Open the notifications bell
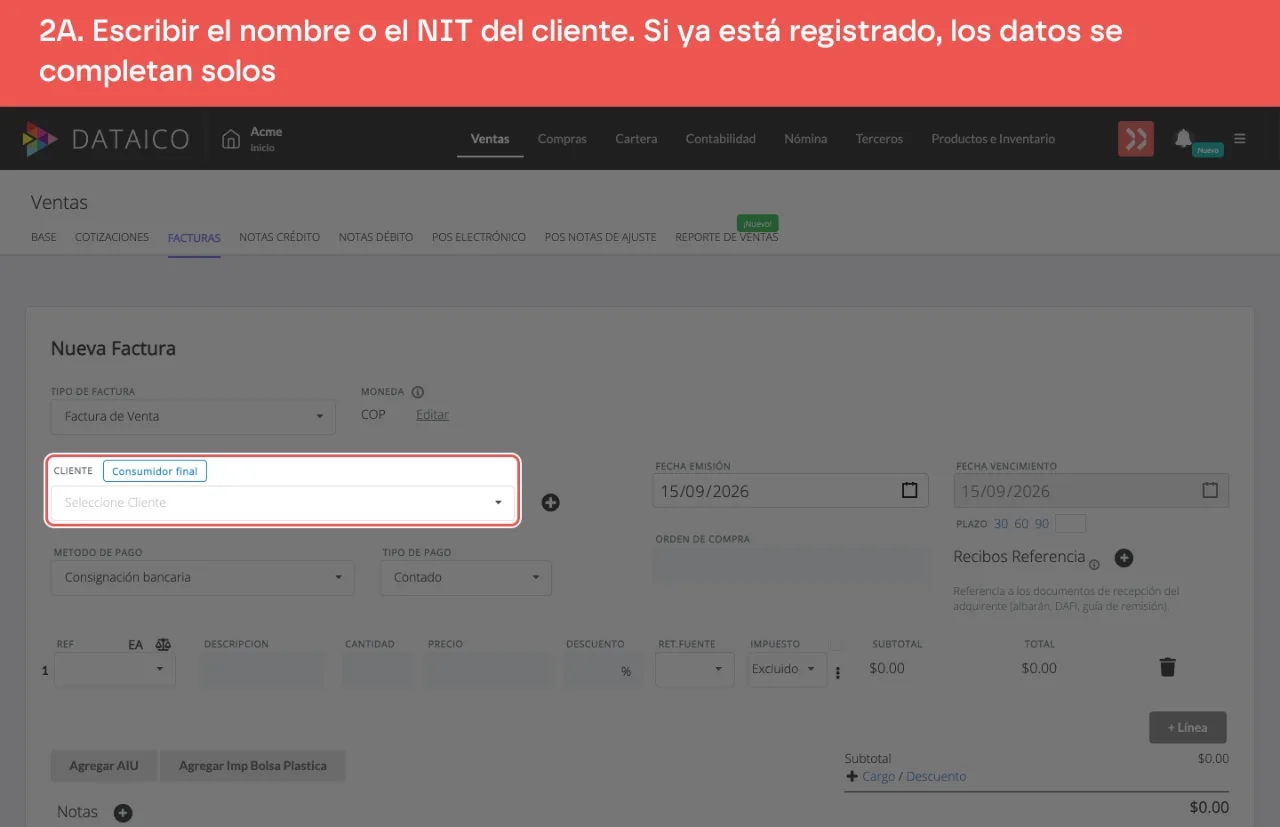 point(1184,138)
